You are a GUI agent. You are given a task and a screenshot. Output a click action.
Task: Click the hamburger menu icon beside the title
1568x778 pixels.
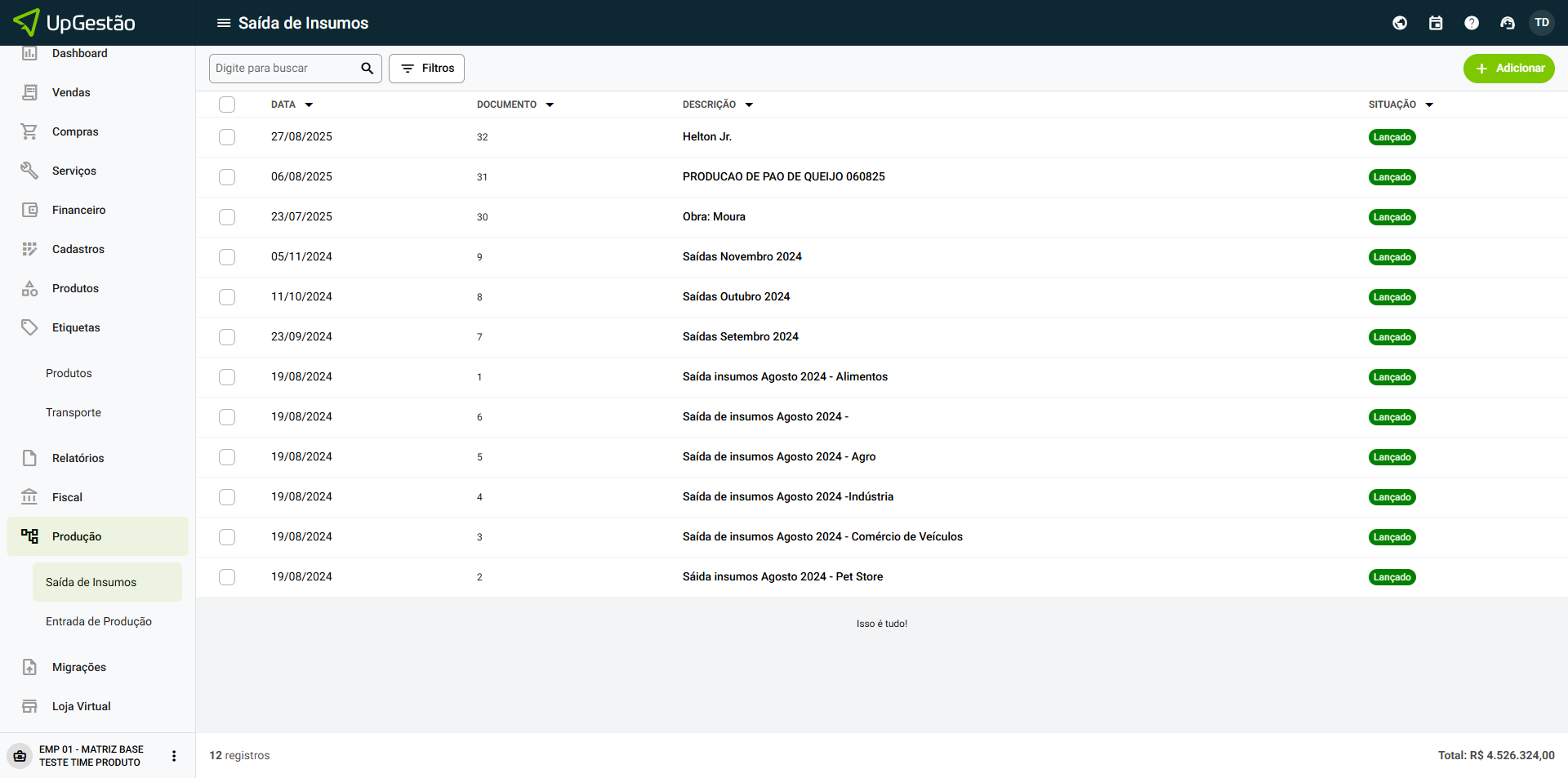coord(223,23)
